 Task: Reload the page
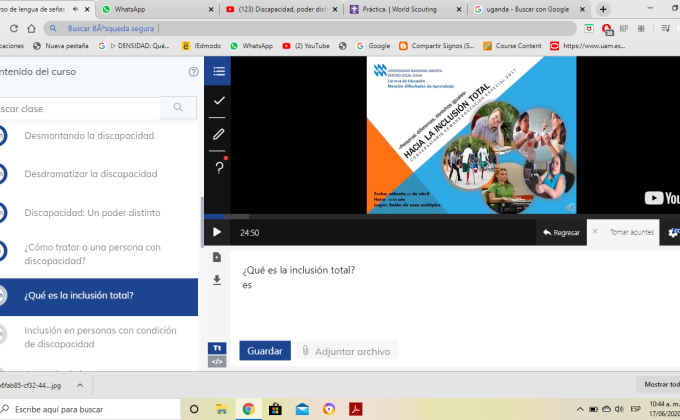pos(14,29)
